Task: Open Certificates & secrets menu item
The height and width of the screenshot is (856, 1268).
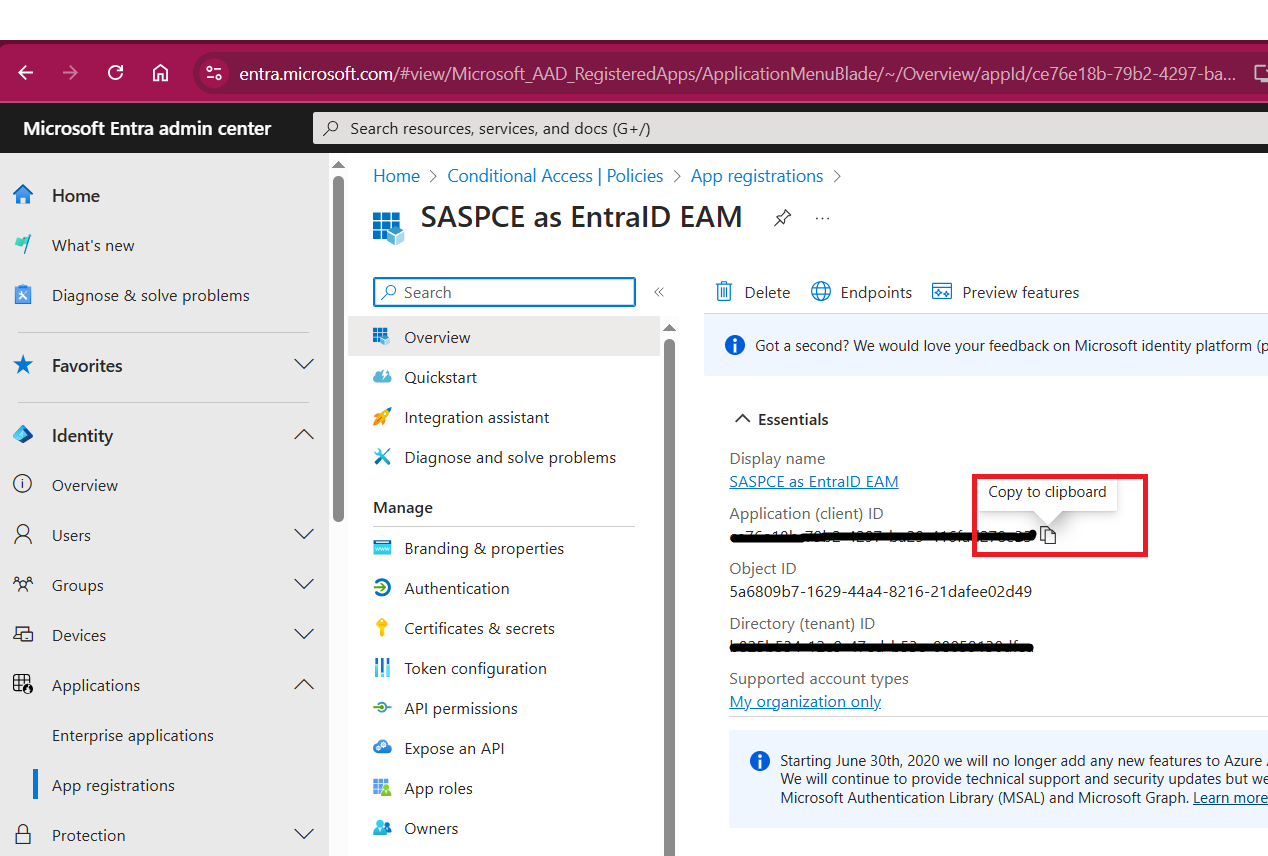Action: 478,628
